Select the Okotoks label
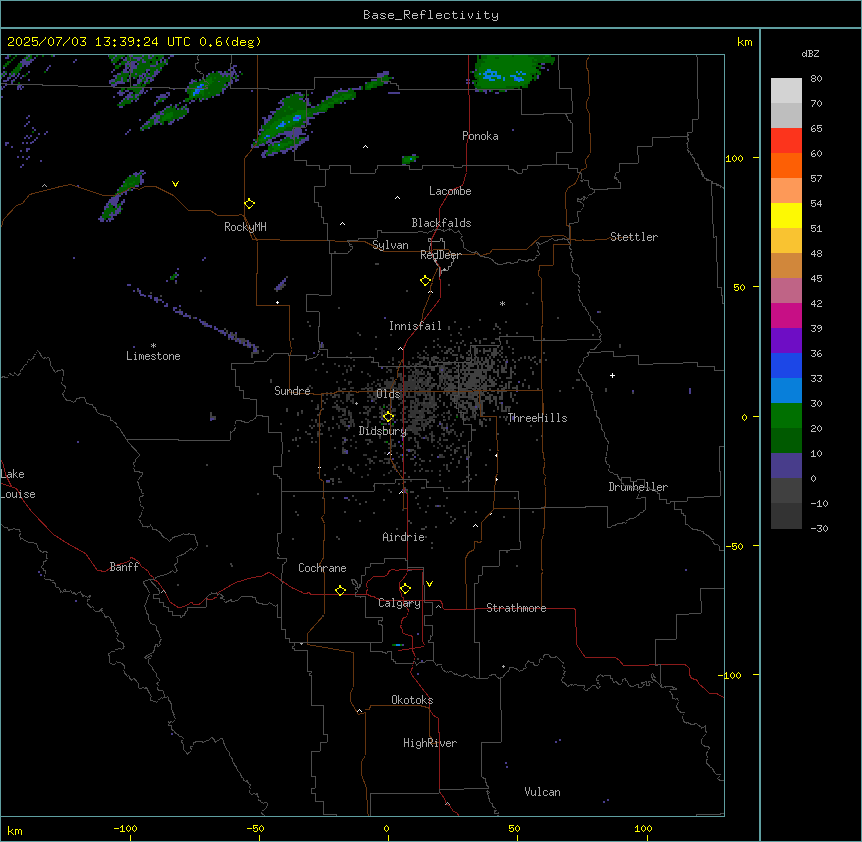The image size is (862, 842). 412,700
